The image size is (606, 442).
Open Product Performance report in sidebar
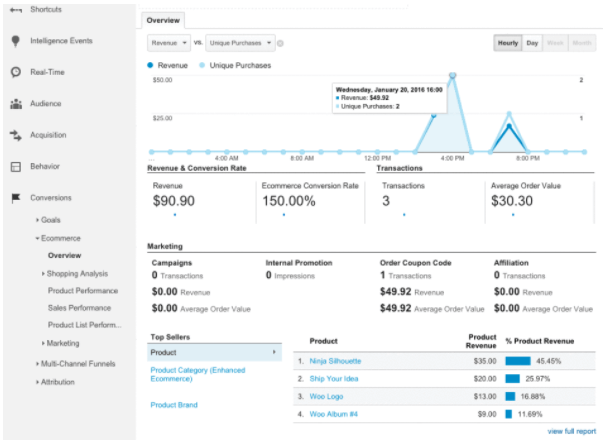[84, 291]
